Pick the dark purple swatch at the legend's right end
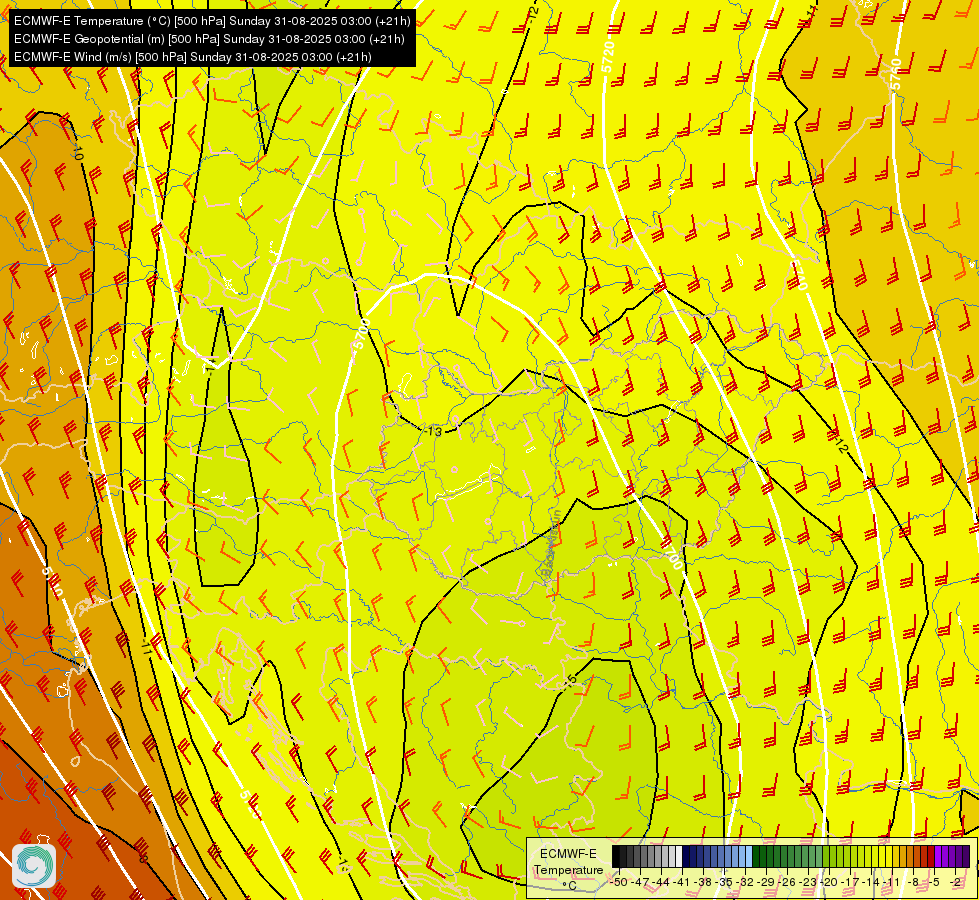 point(966,856)
